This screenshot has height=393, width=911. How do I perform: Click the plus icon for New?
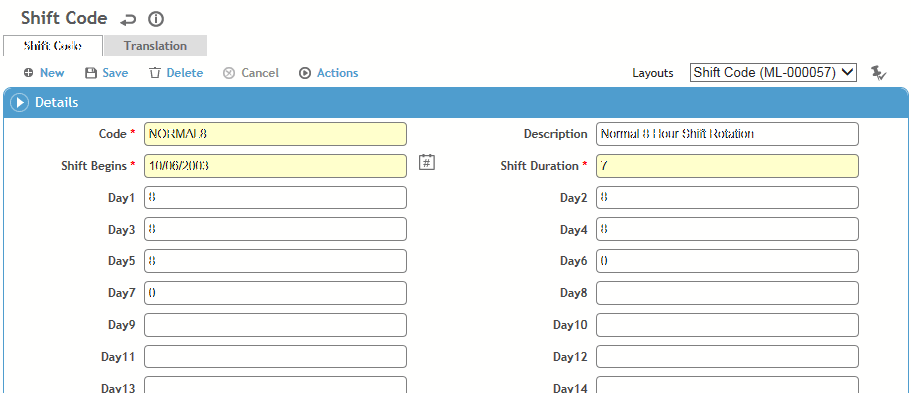coord(28,73)
